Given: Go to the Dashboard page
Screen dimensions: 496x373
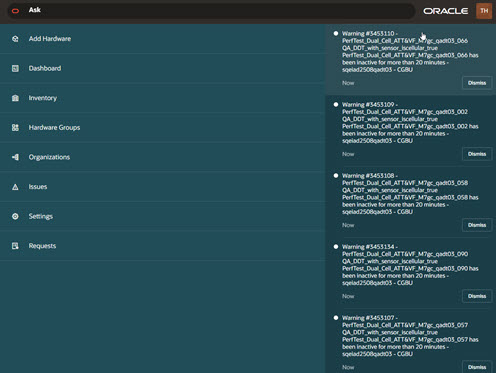Looking at the screenshot, I should [162, 68].
